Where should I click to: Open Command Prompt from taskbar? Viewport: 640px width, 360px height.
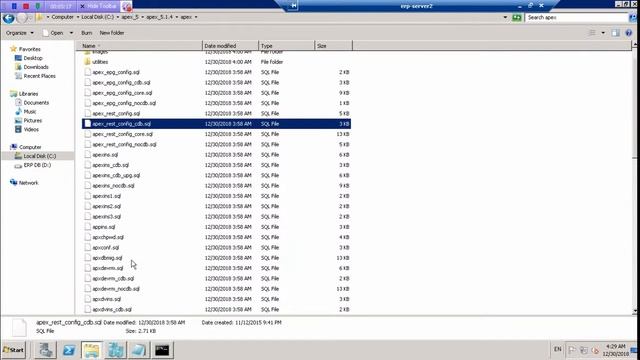point(162,350)
